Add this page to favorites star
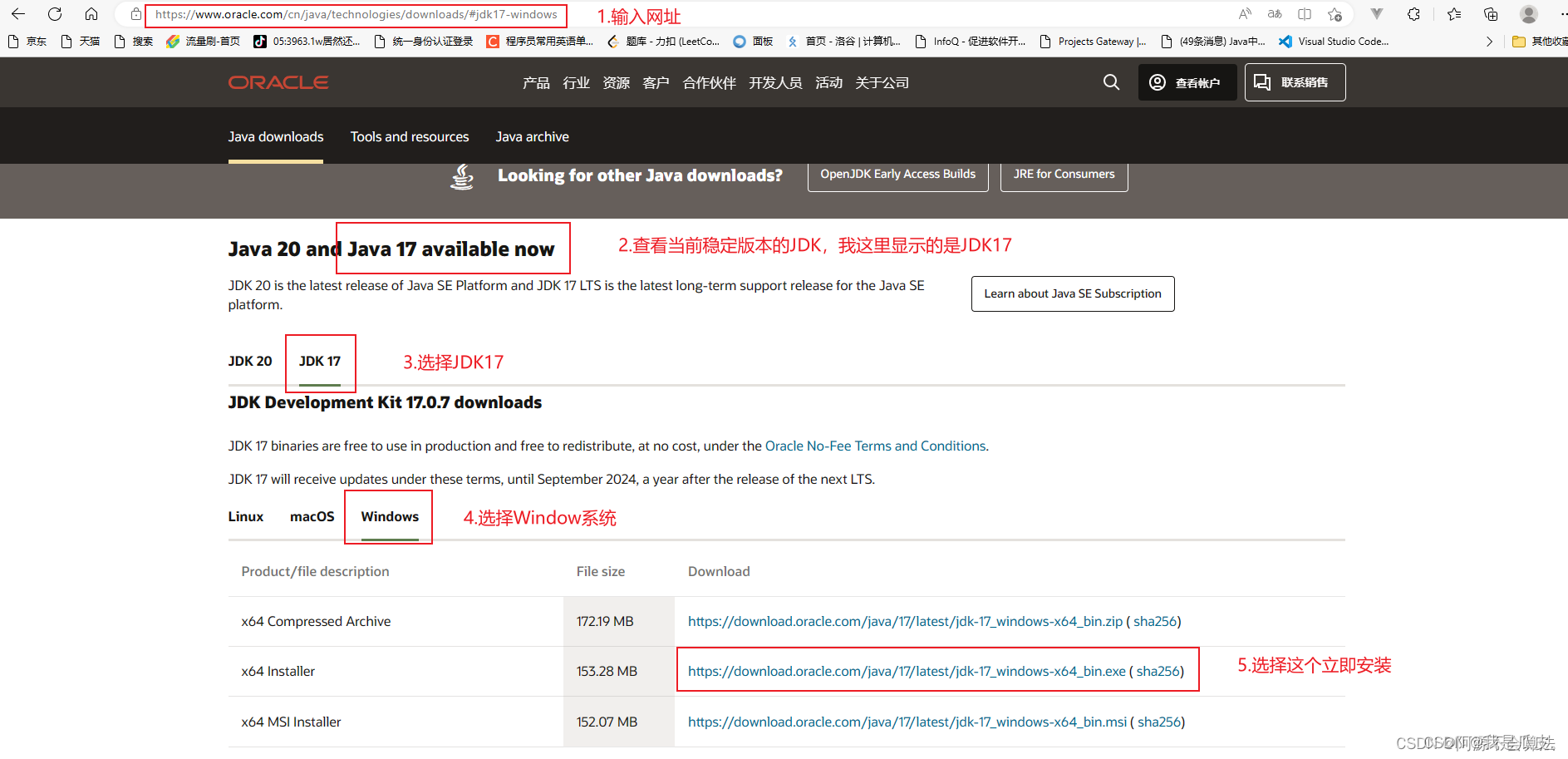Viewport: 1568px width, 759px height. click(1335, 14)
